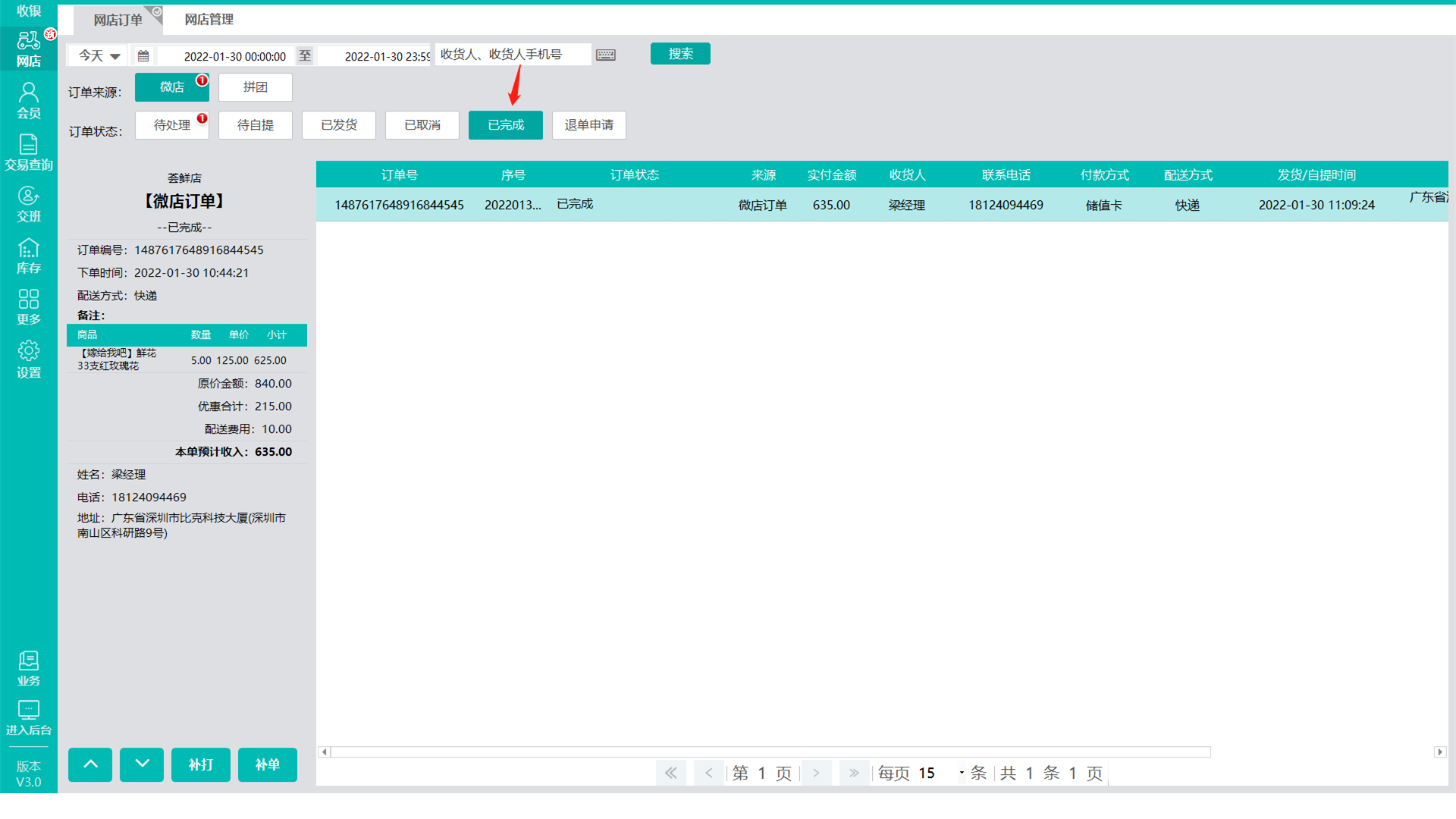Screen dimensions: 1456x819
Task: Click the up arrow button in receipt panel
Action: (90, 764)
